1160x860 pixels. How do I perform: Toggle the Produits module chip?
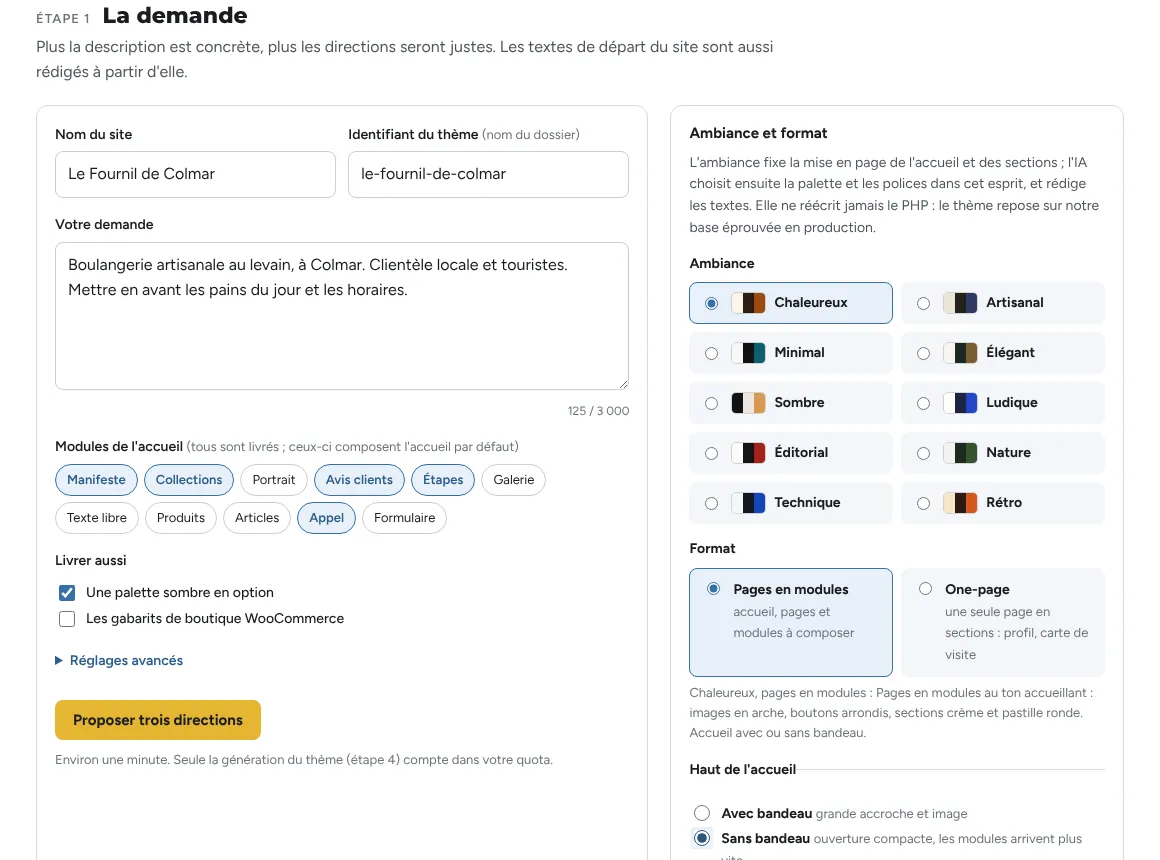pyautogui.click(x=181, y=517)
